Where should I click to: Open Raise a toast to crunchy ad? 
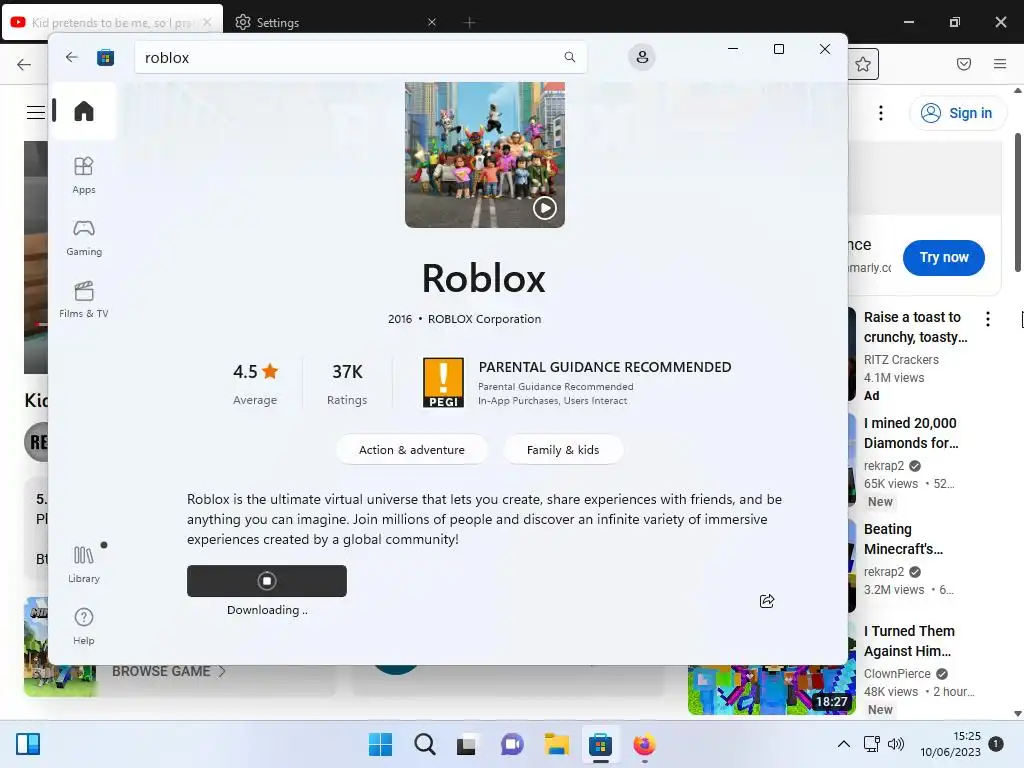[915, 327]
